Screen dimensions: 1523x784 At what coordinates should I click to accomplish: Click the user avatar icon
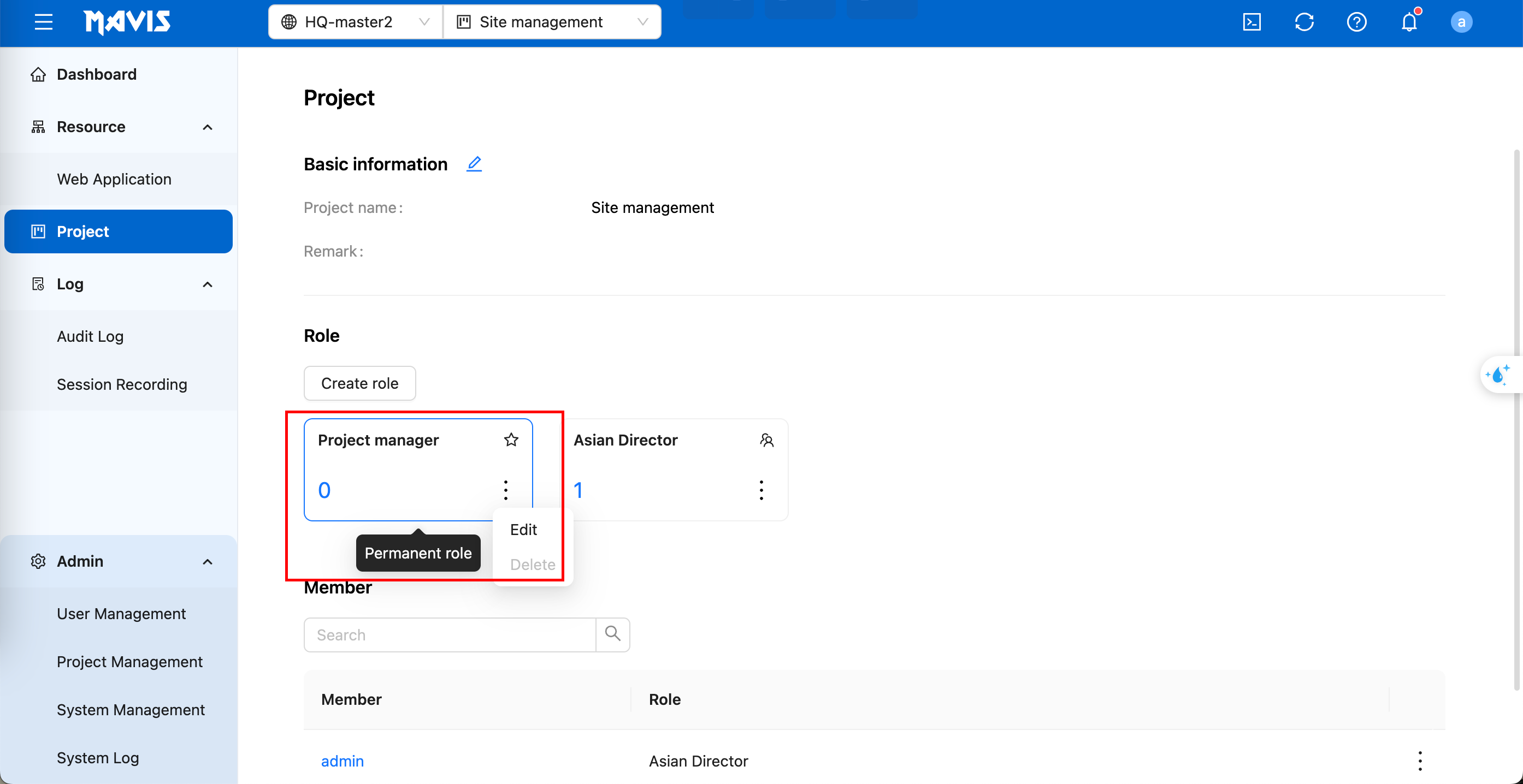point(1461,22)
